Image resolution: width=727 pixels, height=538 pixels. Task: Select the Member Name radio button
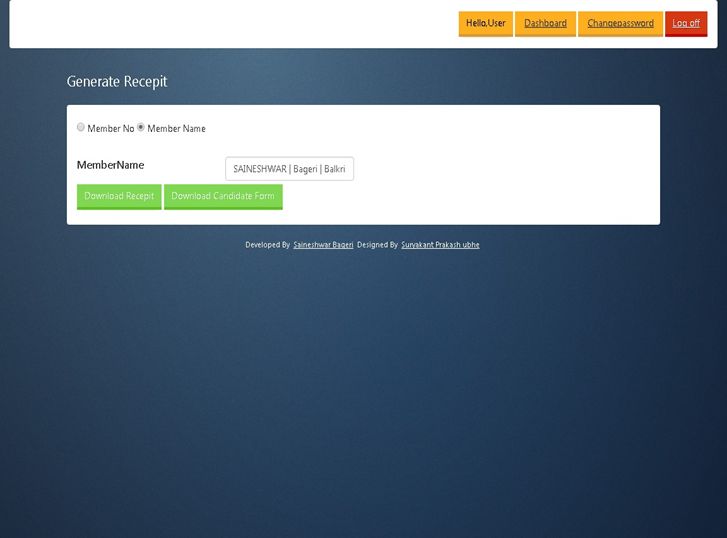coord(140,127)
